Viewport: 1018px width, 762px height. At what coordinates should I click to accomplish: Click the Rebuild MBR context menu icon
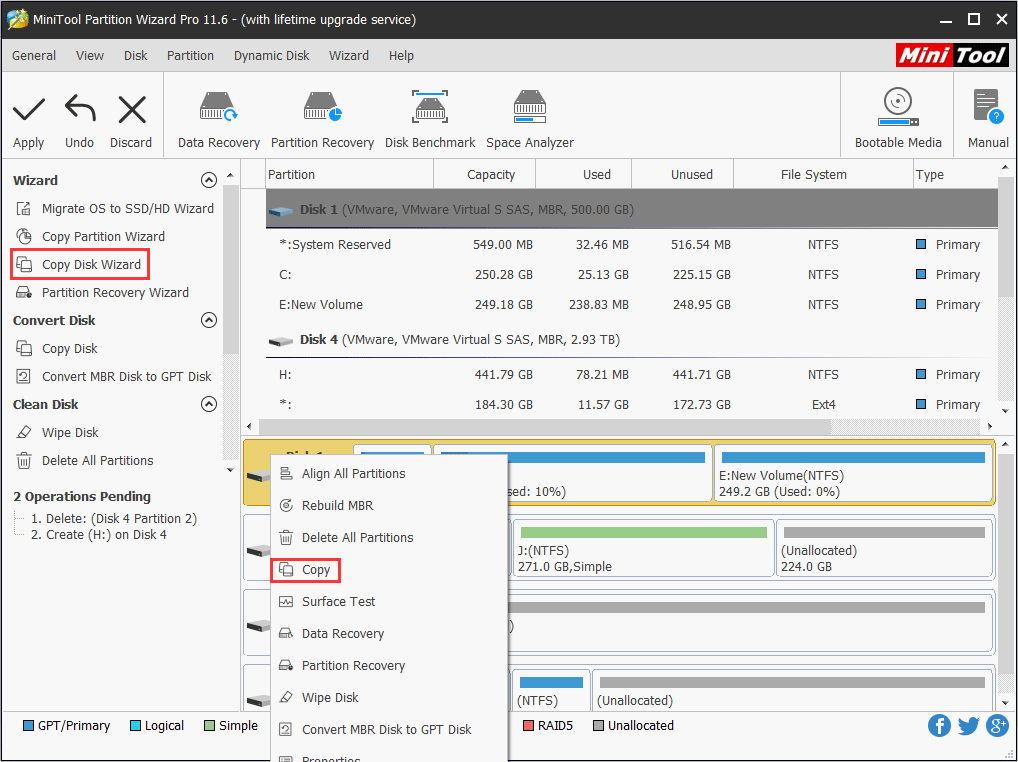click(286, 505)
